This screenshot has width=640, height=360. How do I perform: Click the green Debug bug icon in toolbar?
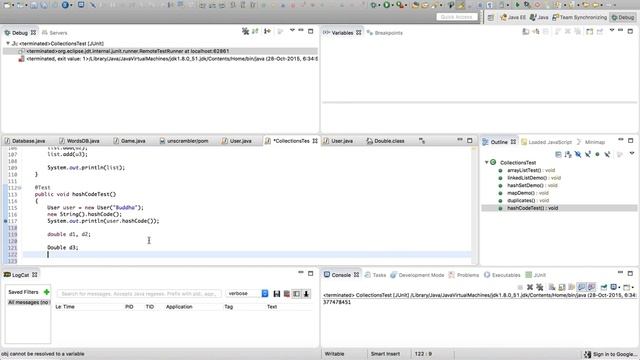[x=373, y=5]
